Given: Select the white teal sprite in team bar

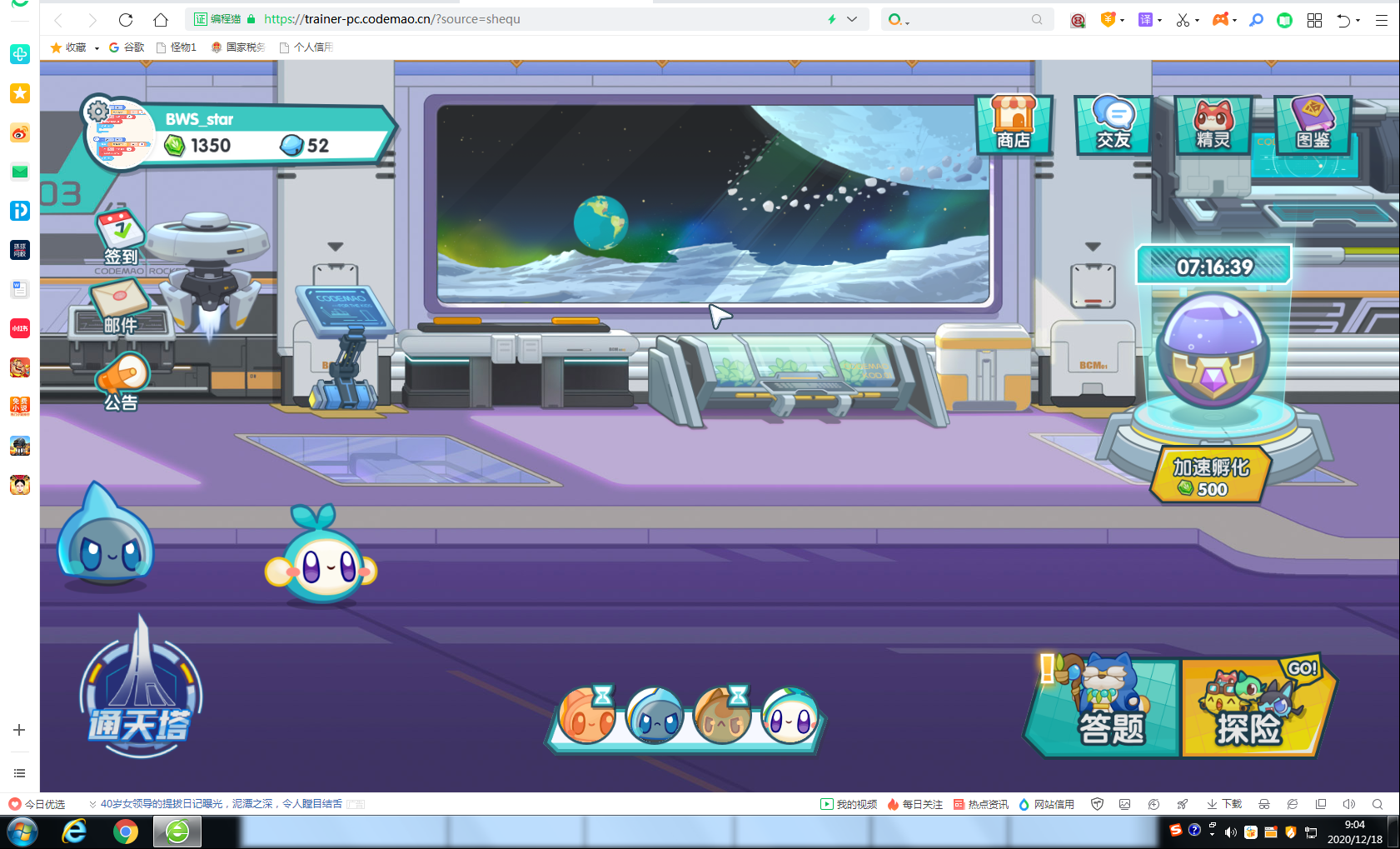Looking at the screenshot, I should tap(790, 716).
